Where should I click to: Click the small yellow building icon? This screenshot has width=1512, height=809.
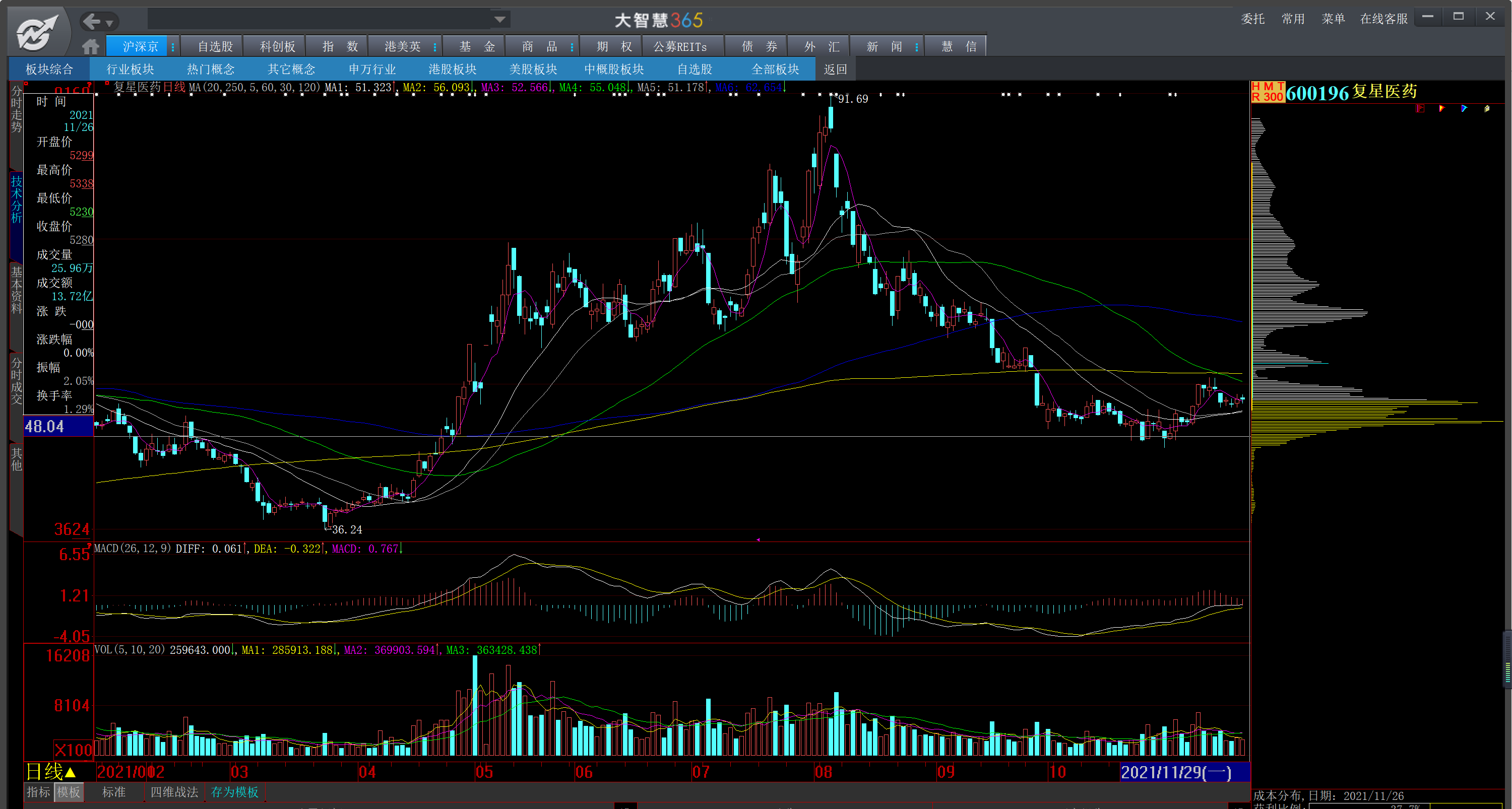1486,108
